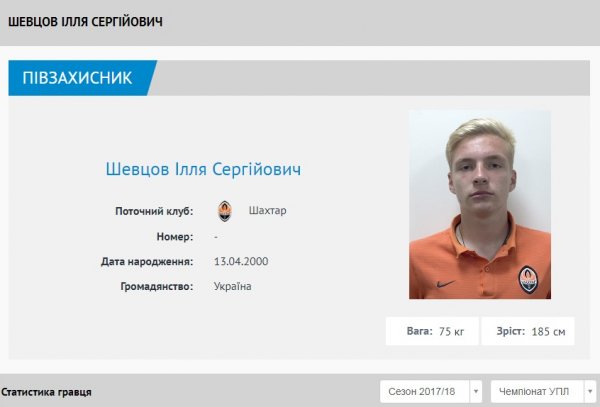
Task: Open the player portrait photo
Action: [x=480, y=205]
